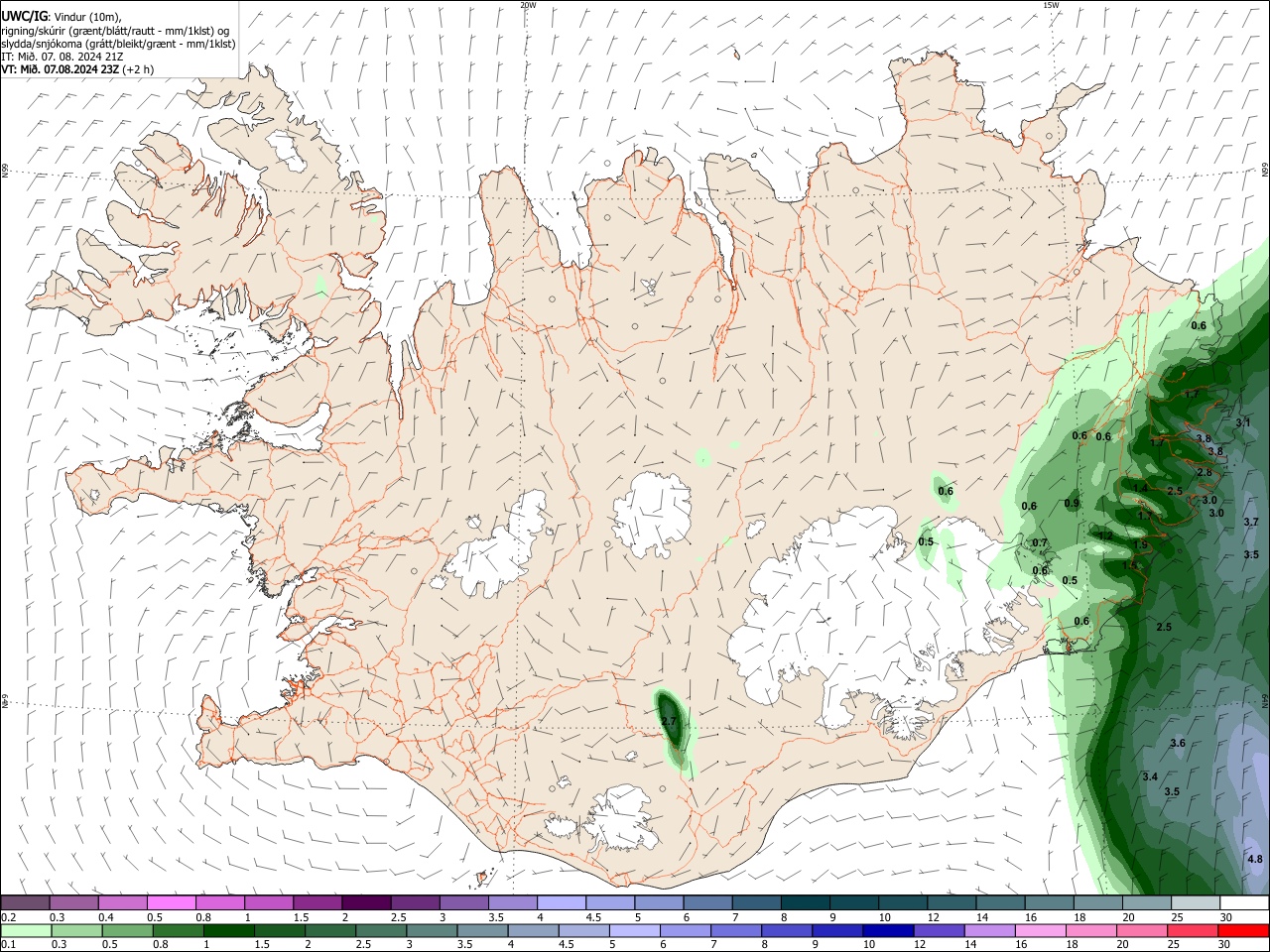This screenshot has width=1270, height=952.
Task: Click the '1.2' precipitation value
Action: click(x=1105, y=535)
